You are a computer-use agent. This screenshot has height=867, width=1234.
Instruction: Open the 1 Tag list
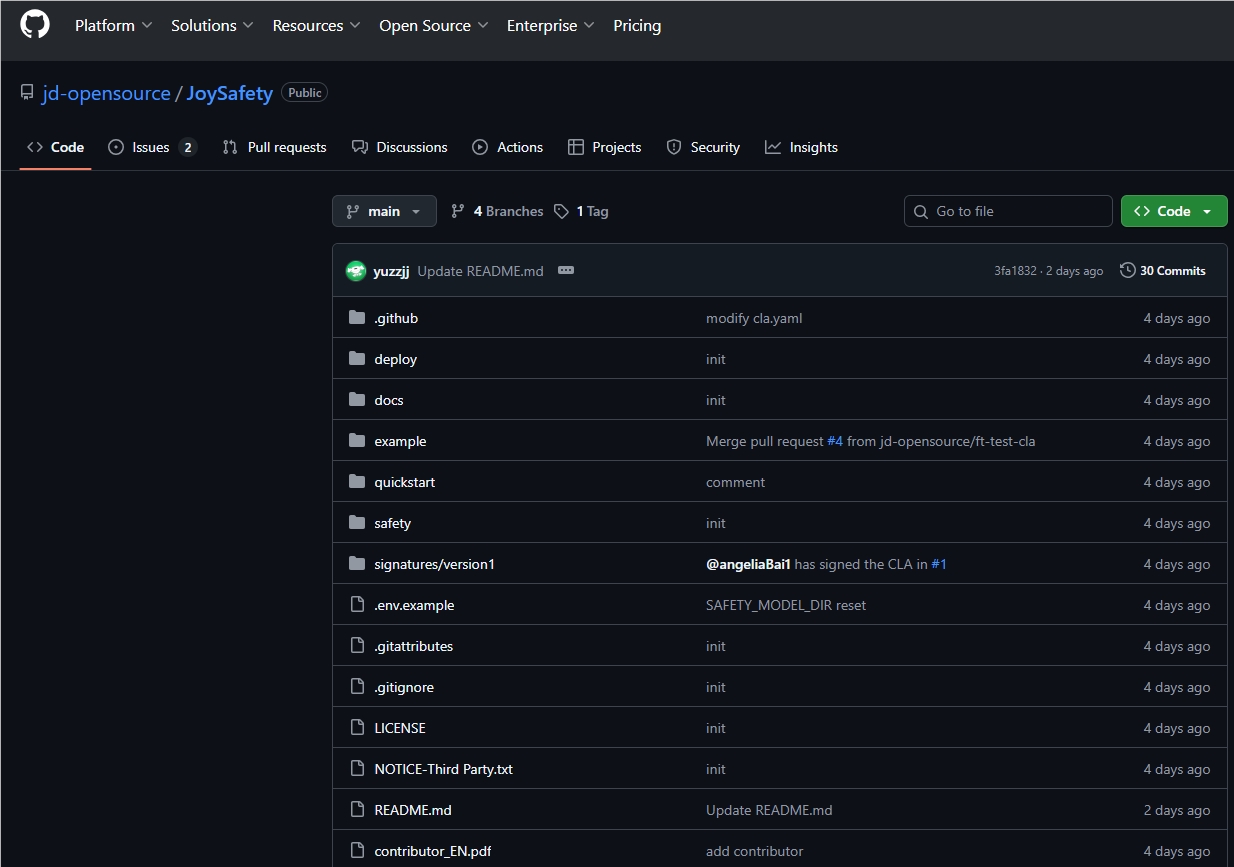point(581,211)
